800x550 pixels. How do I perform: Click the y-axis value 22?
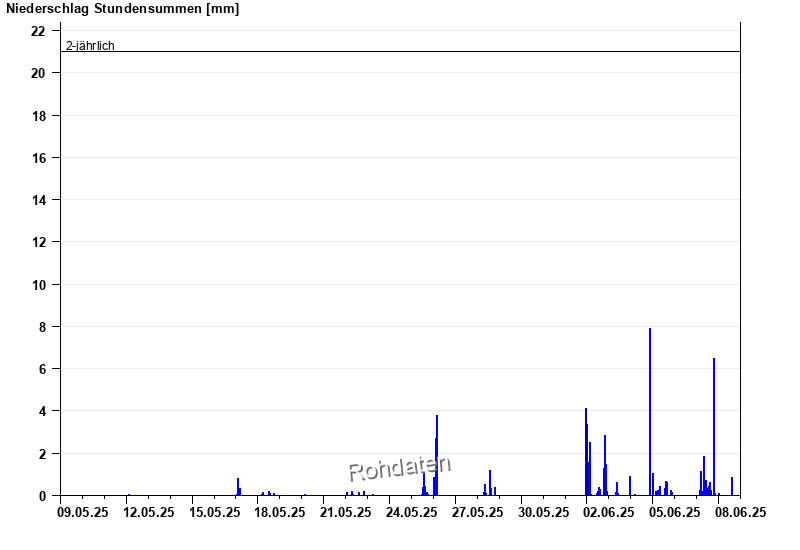click(38, 31)
